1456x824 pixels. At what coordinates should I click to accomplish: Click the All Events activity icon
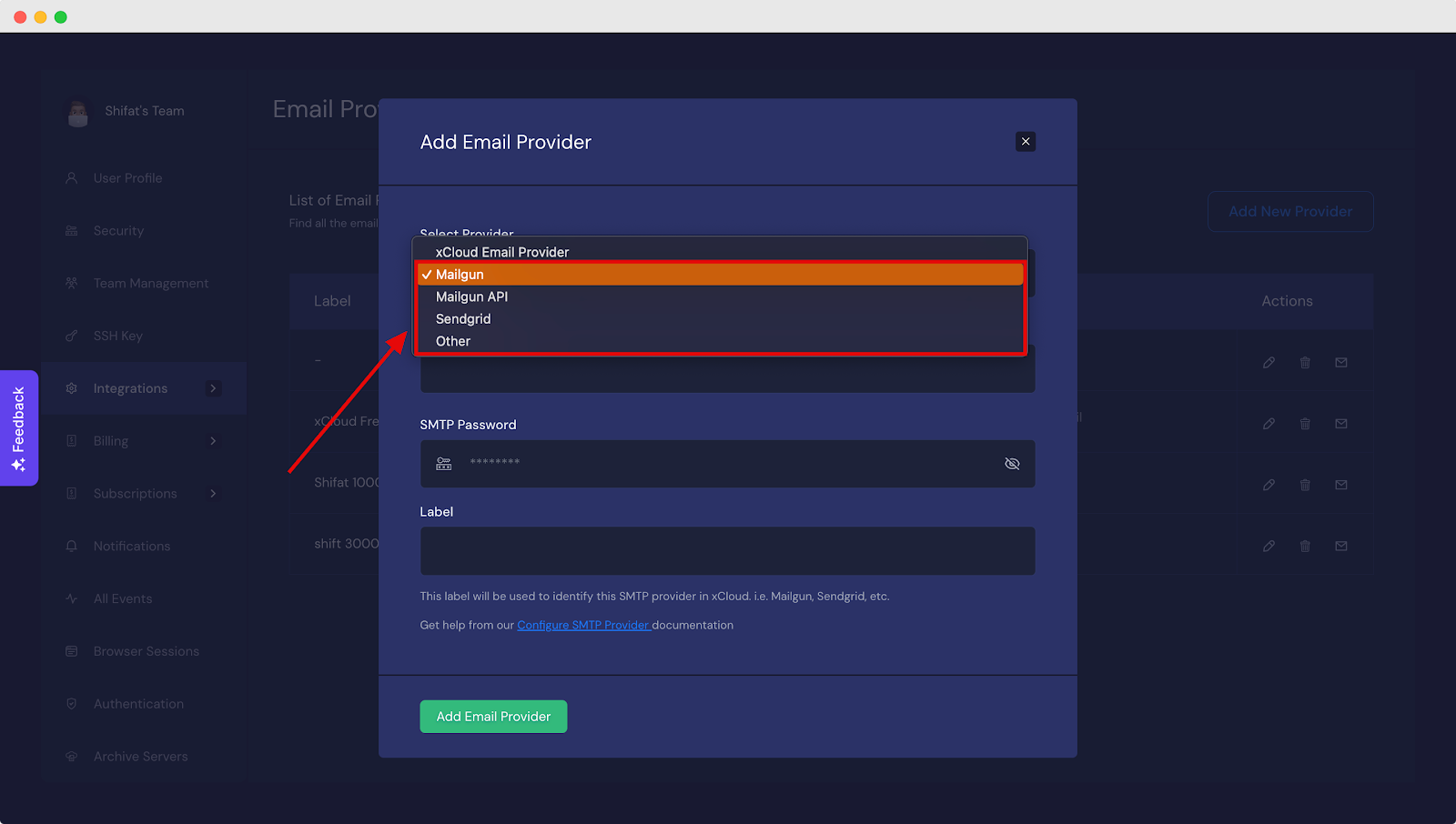pos(71,598)
